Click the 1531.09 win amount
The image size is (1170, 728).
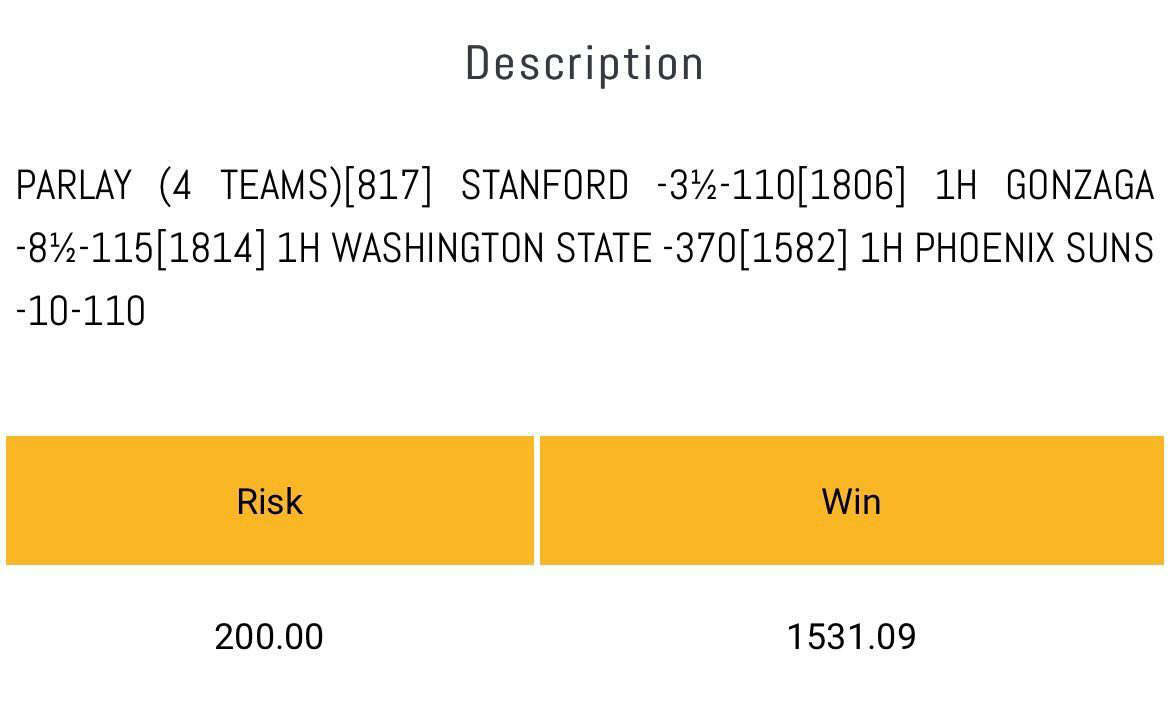tap(851, 637)
